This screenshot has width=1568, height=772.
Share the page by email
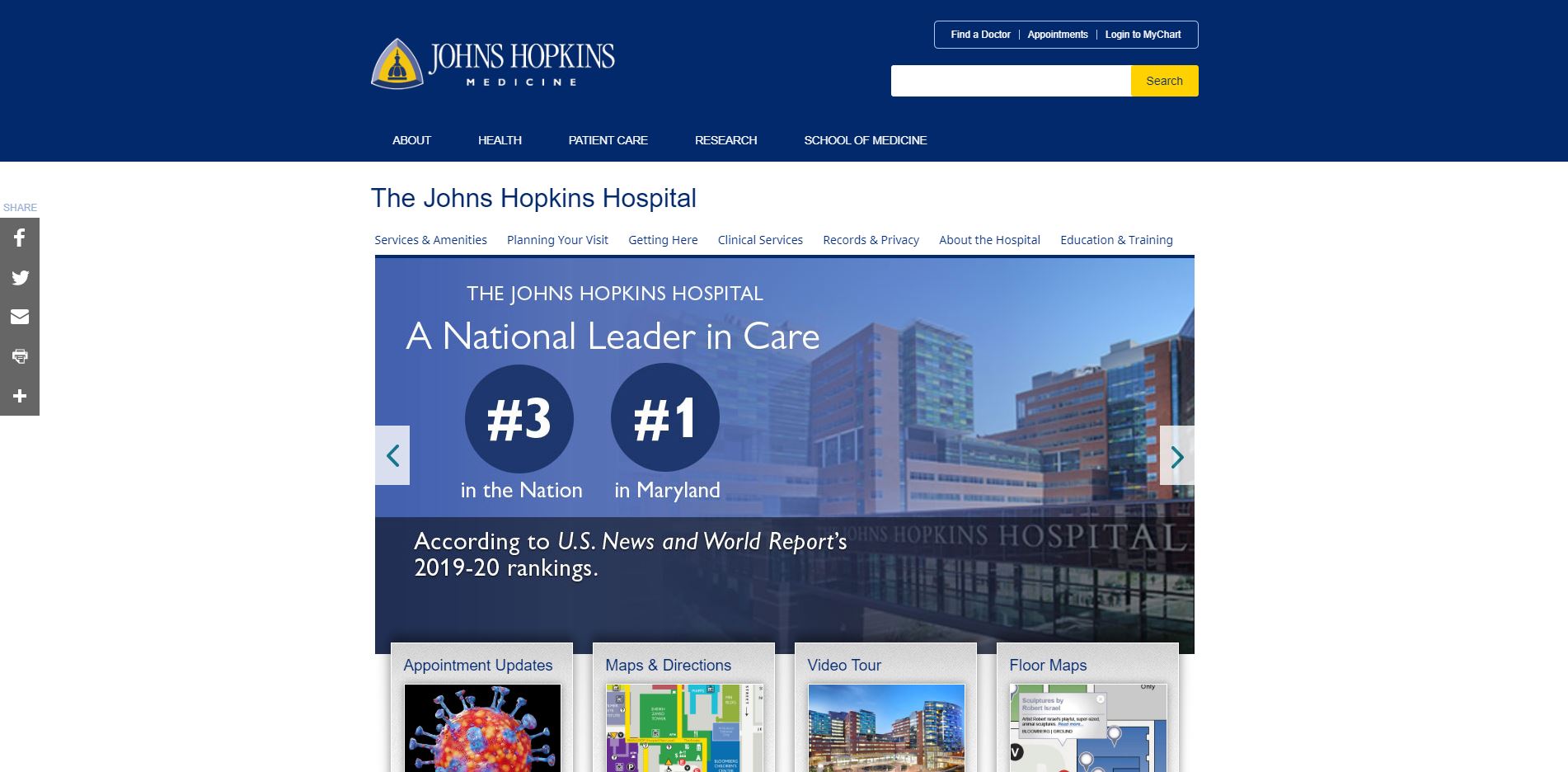pos(20,317)
